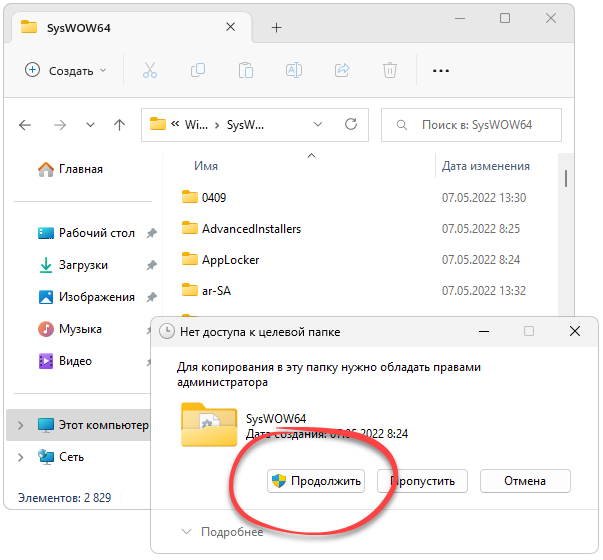The image size is (603, 560).
Task: Click the AppLocker folder icon
Action: click(x=190, y=259)
